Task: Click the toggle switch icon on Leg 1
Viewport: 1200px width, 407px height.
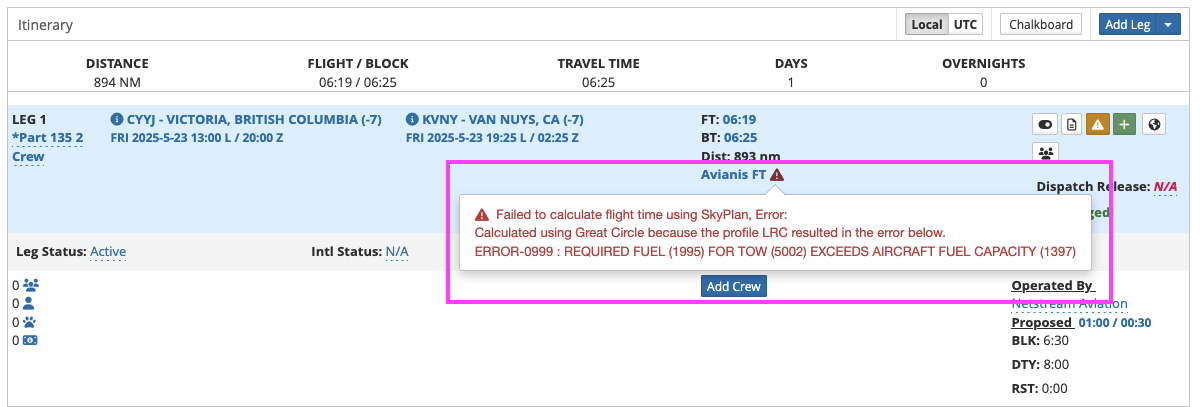Action: tap(1045, 125)
